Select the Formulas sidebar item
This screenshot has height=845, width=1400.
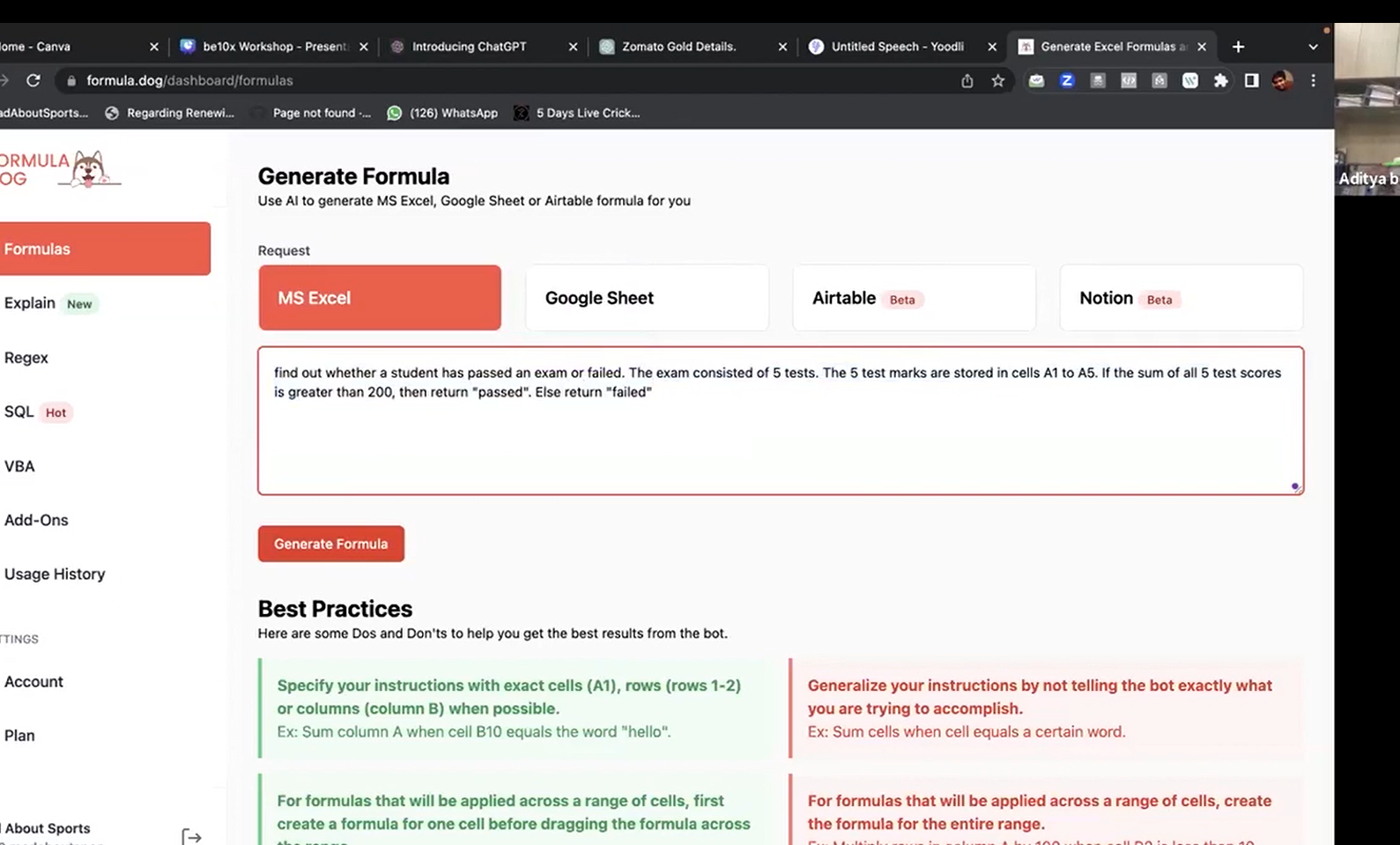(x=104, y=248)
